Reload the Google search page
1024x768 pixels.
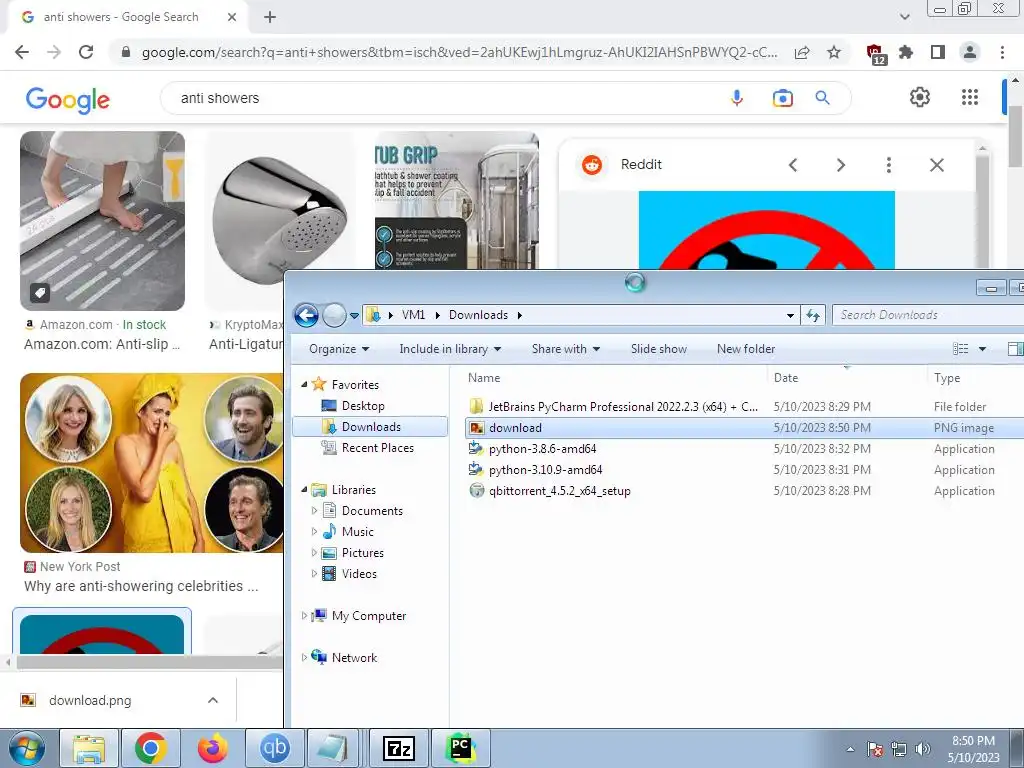point(86,52)
